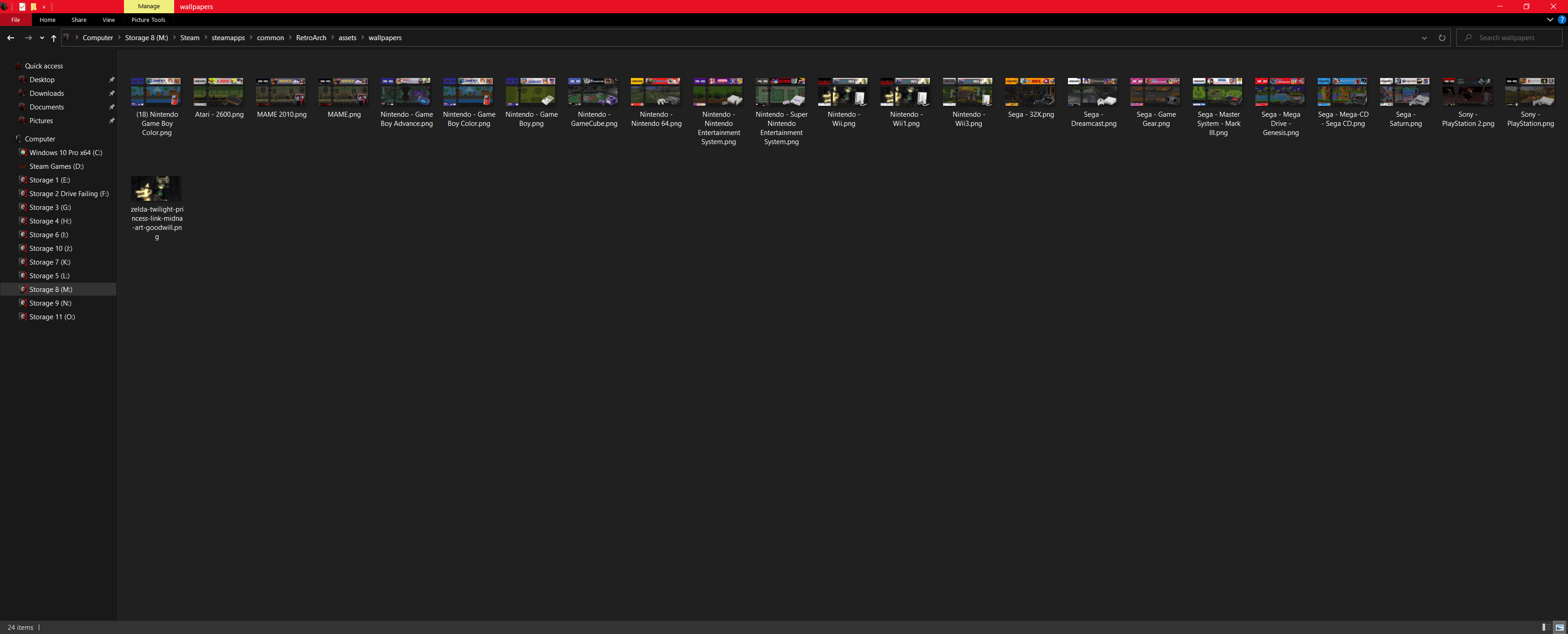
Task: Go up one folder level
Action: tap(54, 38)
